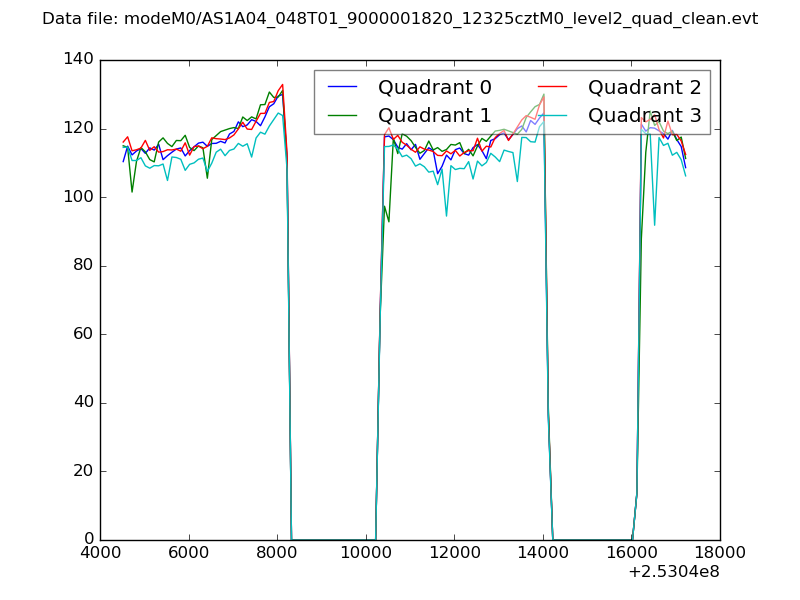Viewport: 800px width, 600px height.
Task: Click the Quadrant 0 legend label
Action: (434, 88)
